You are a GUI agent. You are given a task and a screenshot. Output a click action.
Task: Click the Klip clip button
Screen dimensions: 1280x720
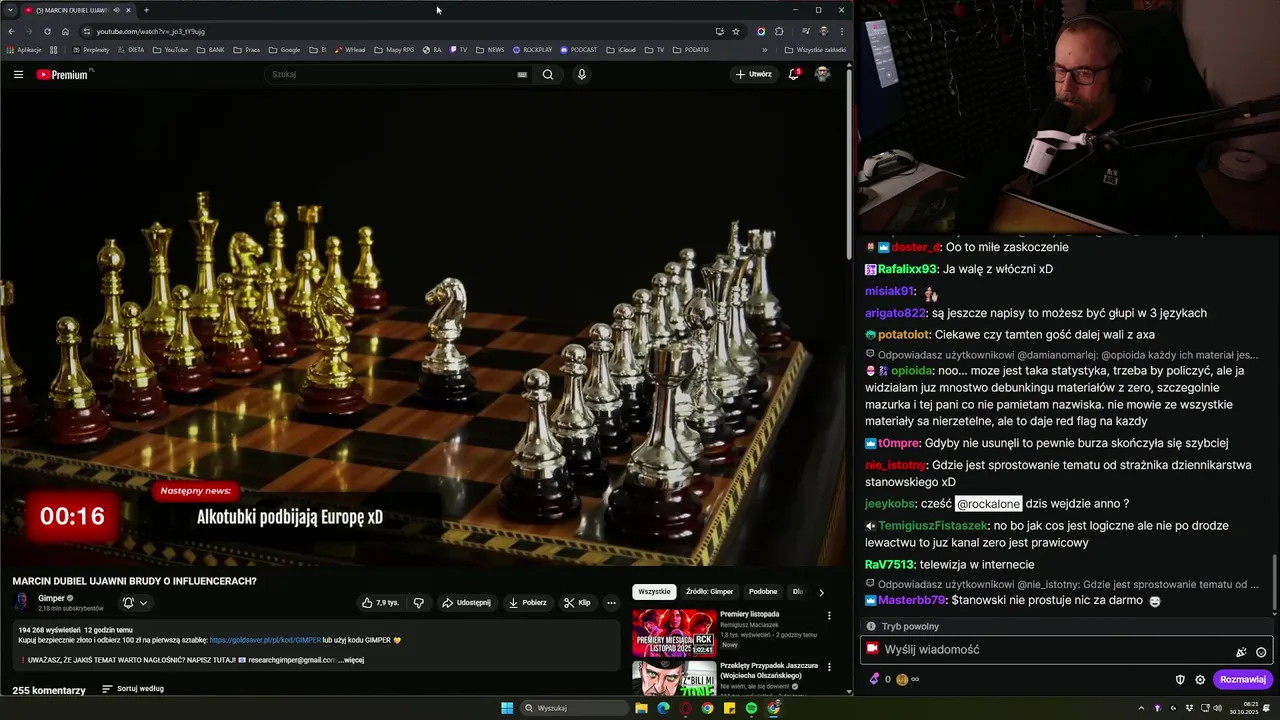[577, 603]
